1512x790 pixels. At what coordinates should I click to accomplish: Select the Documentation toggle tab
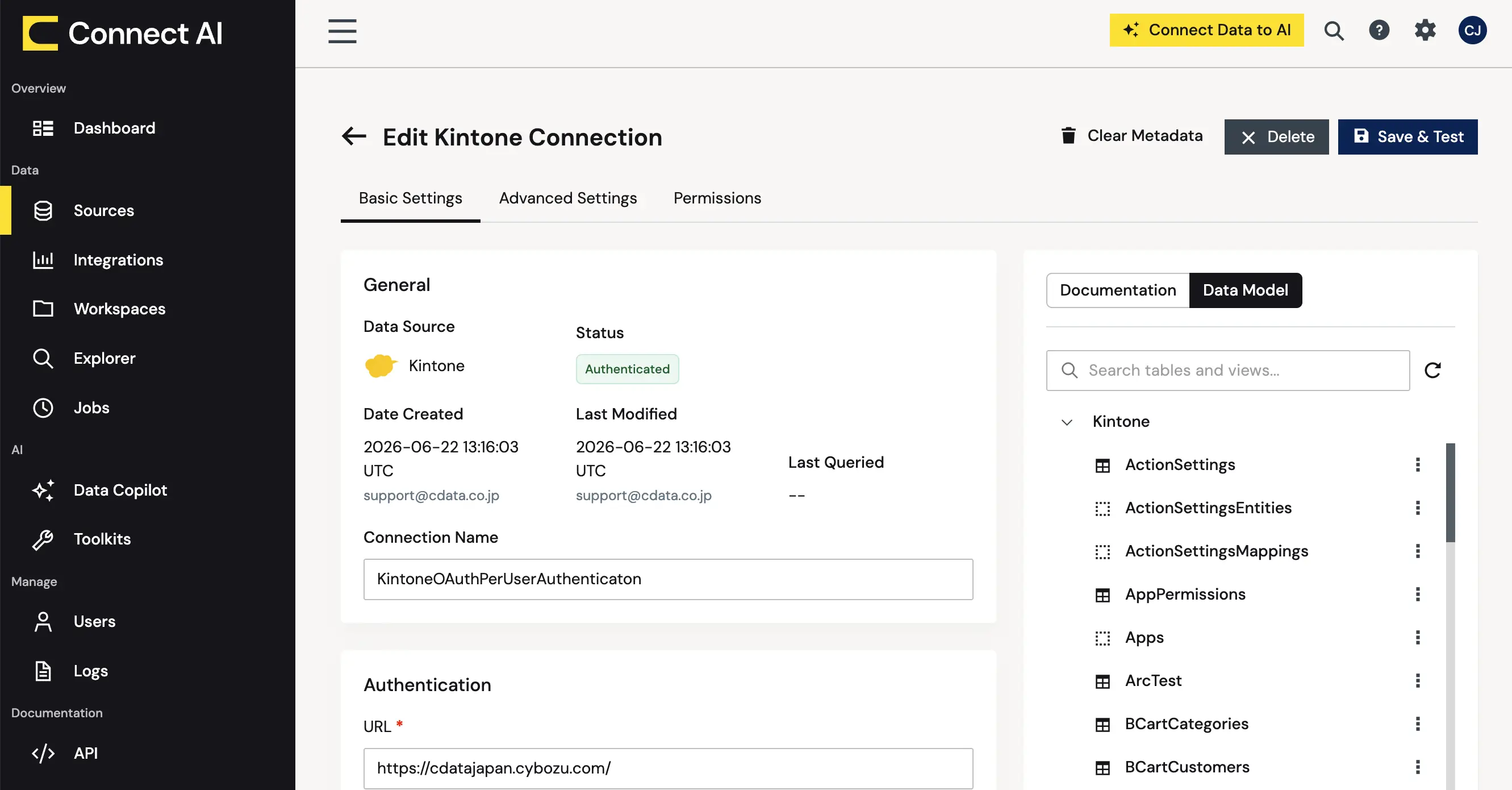click(1118, 290)
